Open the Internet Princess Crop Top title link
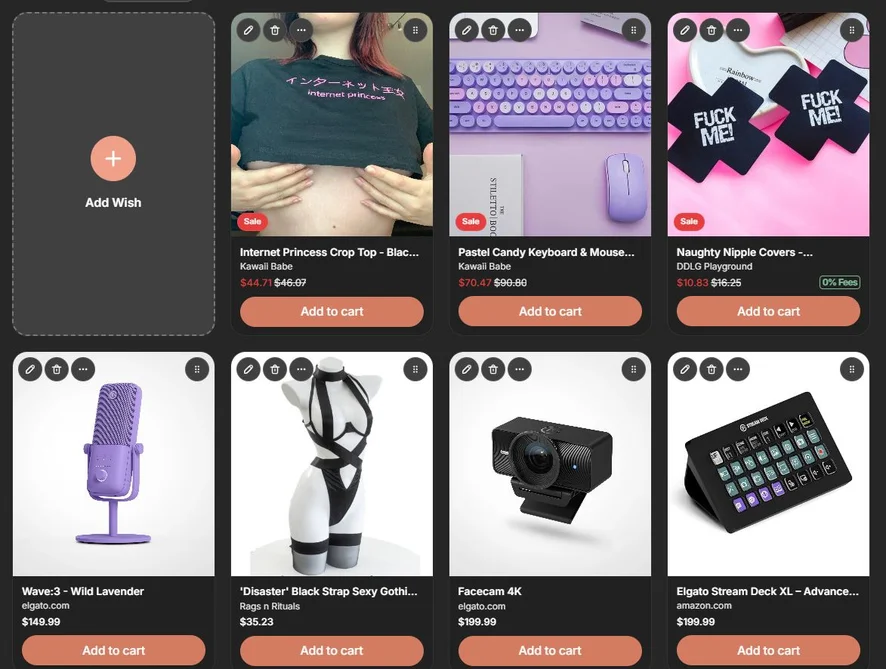 click(x=329, y=252)
